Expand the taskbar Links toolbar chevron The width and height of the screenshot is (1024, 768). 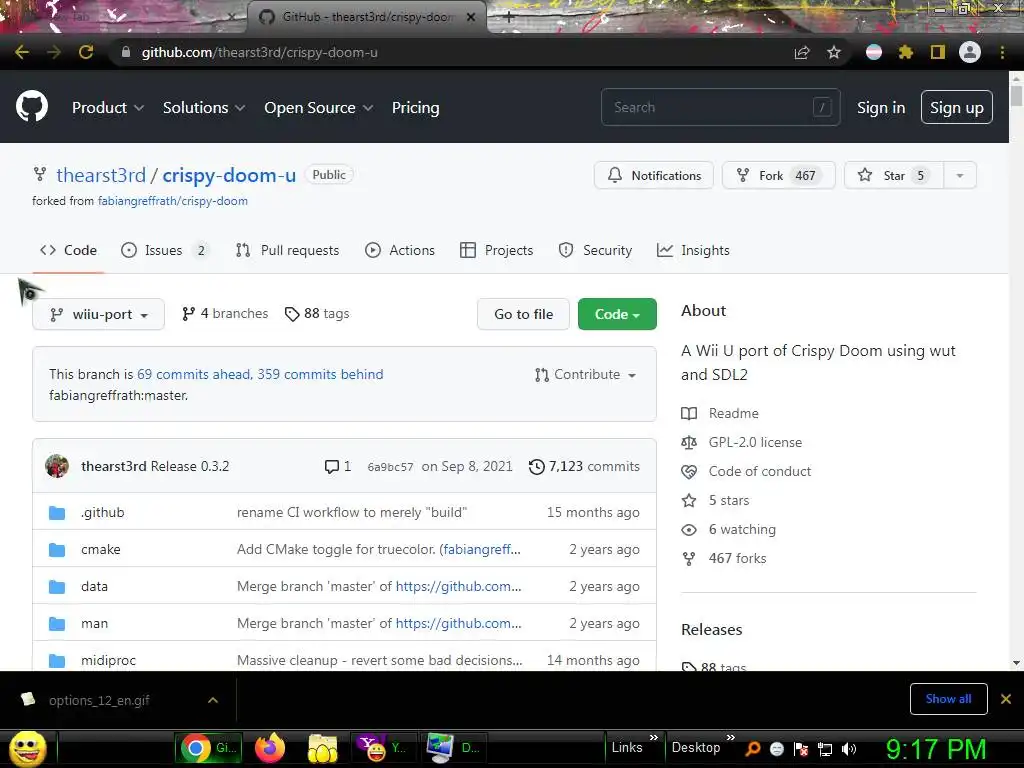pos(654,737)
